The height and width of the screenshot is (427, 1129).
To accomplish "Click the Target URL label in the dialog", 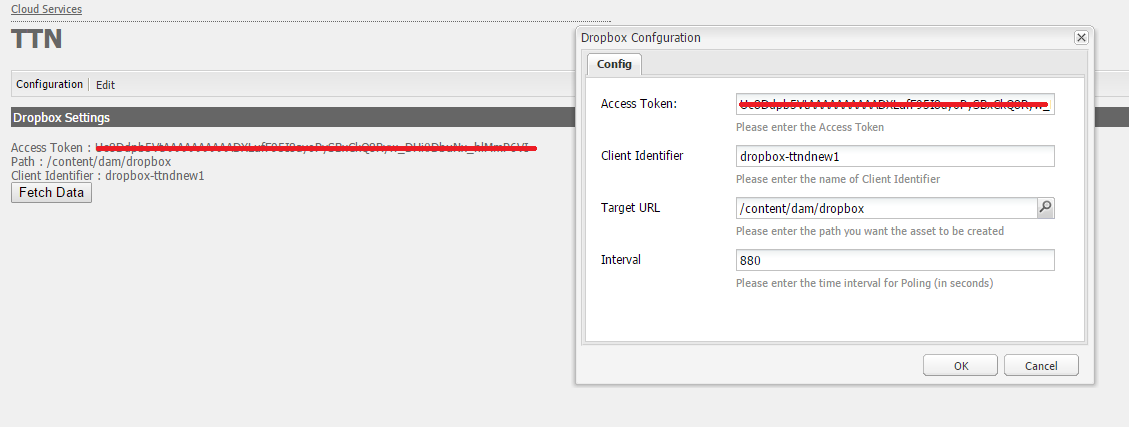I will 631,207.
